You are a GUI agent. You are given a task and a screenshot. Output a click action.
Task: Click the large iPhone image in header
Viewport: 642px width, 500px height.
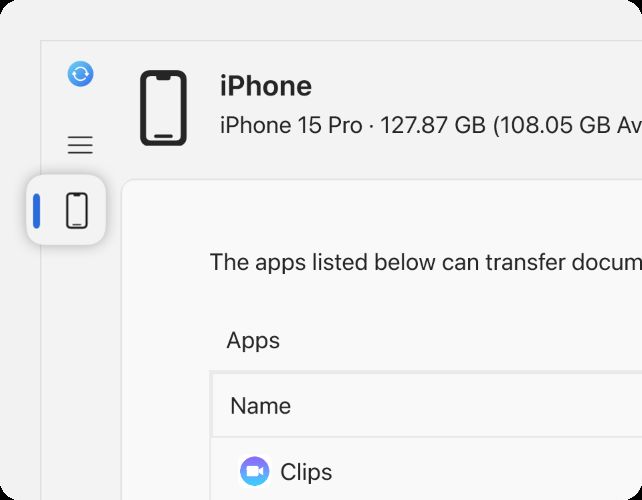coord(163,108)
